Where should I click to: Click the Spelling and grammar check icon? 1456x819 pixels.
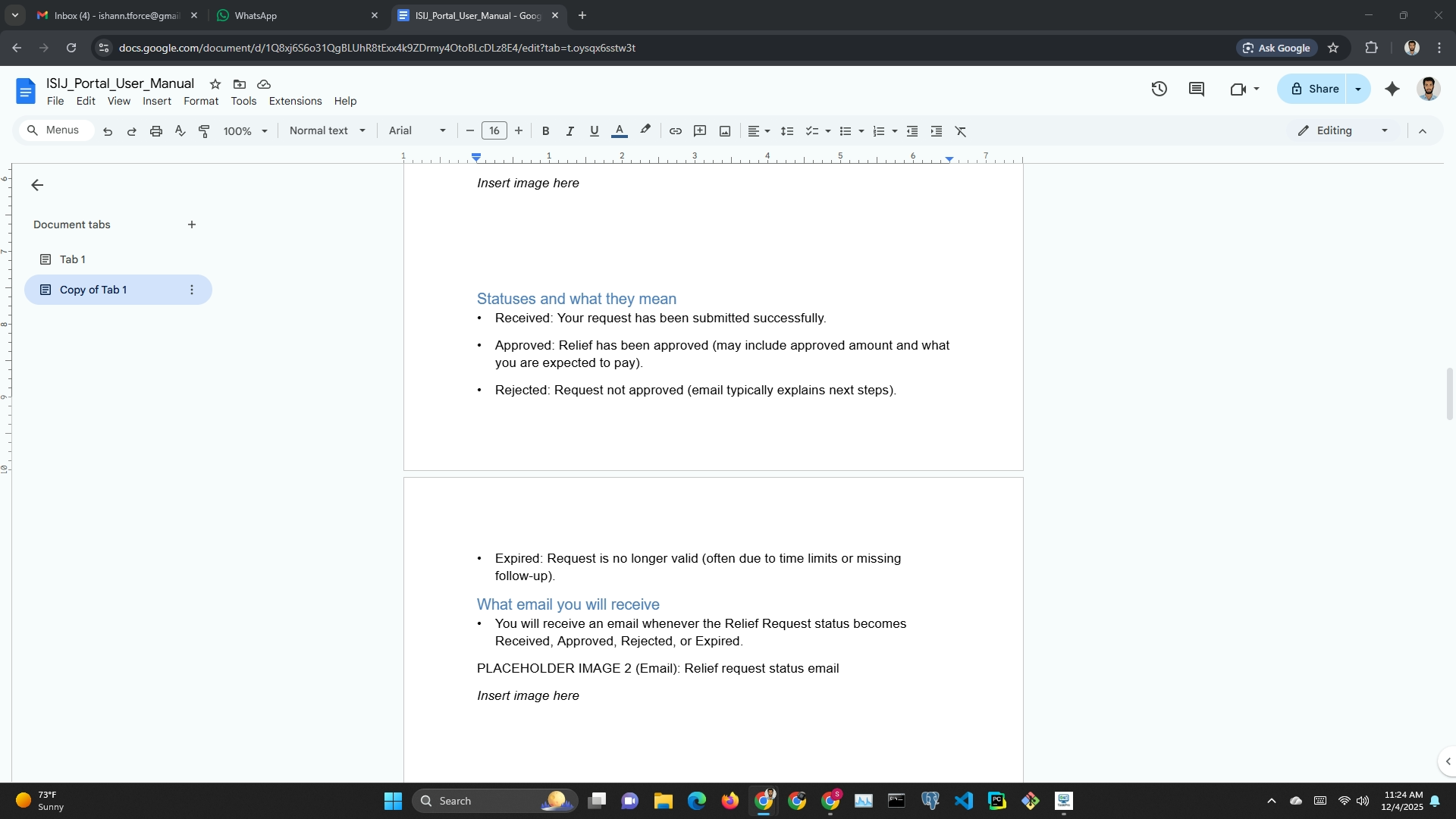(x=180, y=131)
